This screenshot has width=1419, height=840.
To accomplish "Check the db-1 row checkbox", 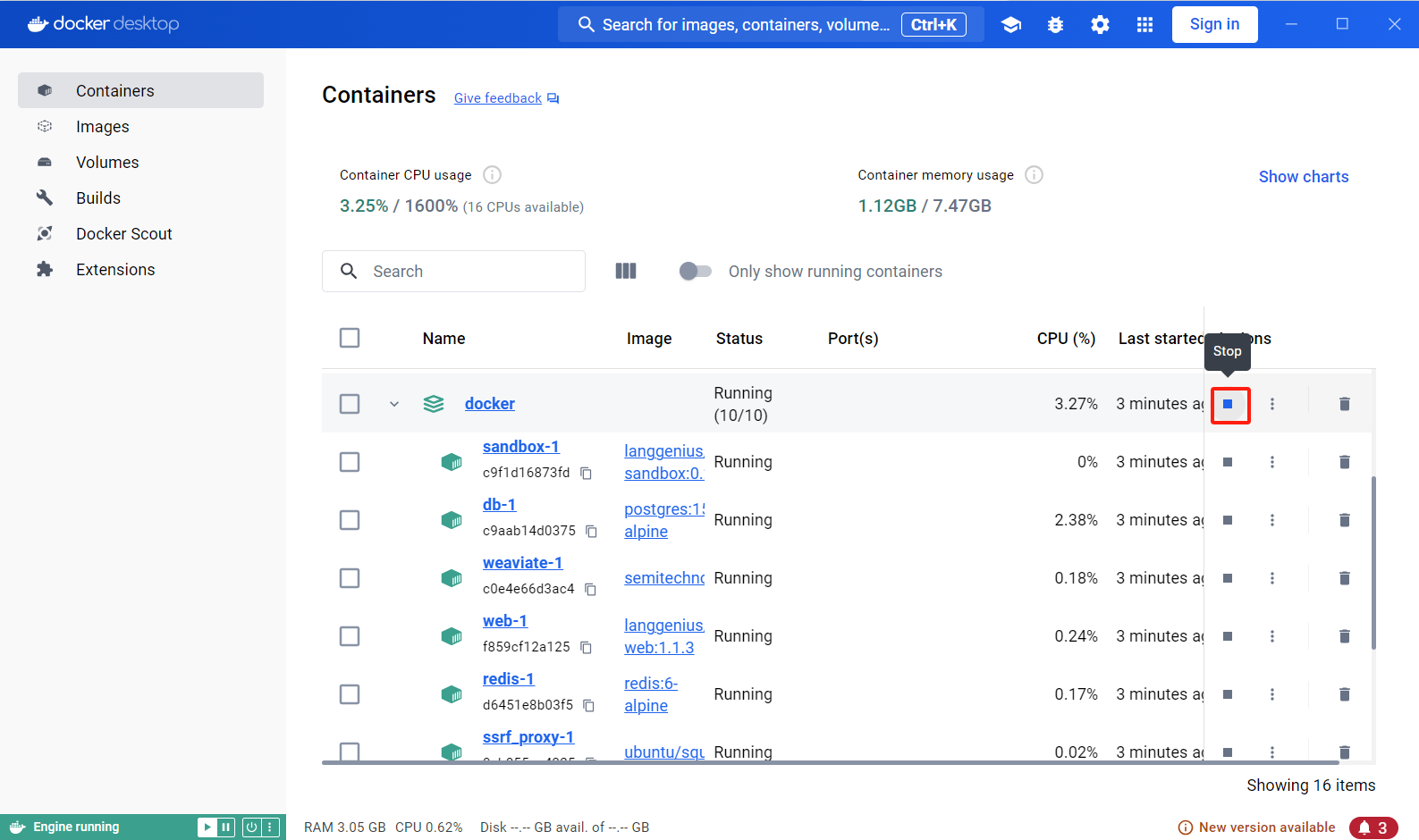I will 350,520.
